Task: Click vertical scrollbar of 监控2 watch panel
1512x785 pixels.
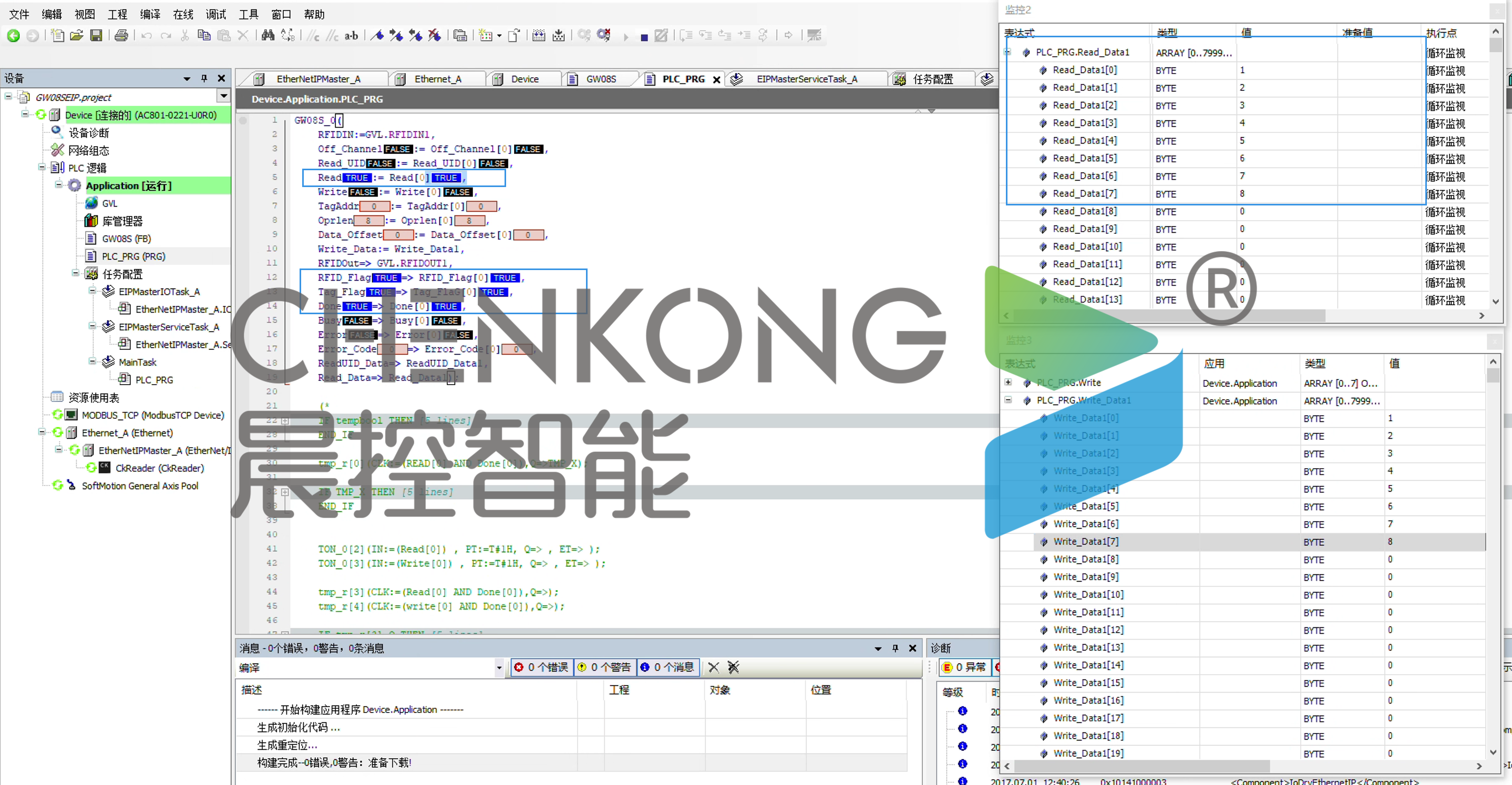Action: click(x=1495, y=46)
